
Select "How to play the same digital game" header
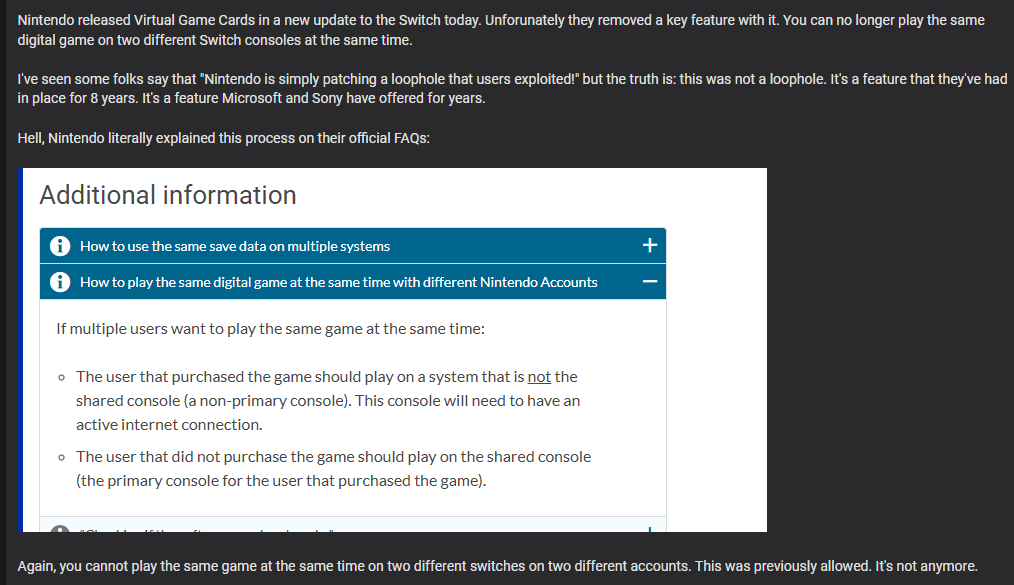pos(352,281)
